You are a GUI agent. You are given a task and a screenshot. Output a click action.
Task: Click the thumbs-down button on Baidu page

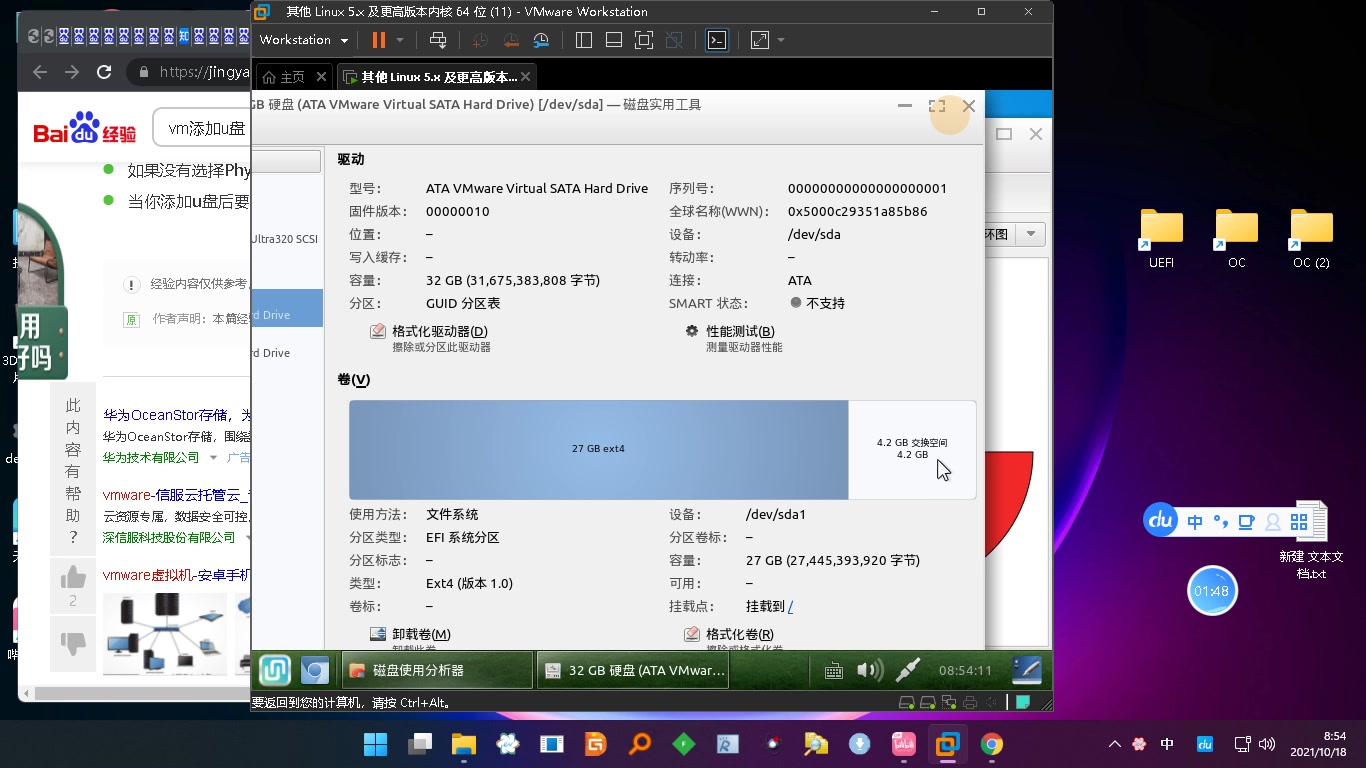pyautogui.click(x=73, y=642)
